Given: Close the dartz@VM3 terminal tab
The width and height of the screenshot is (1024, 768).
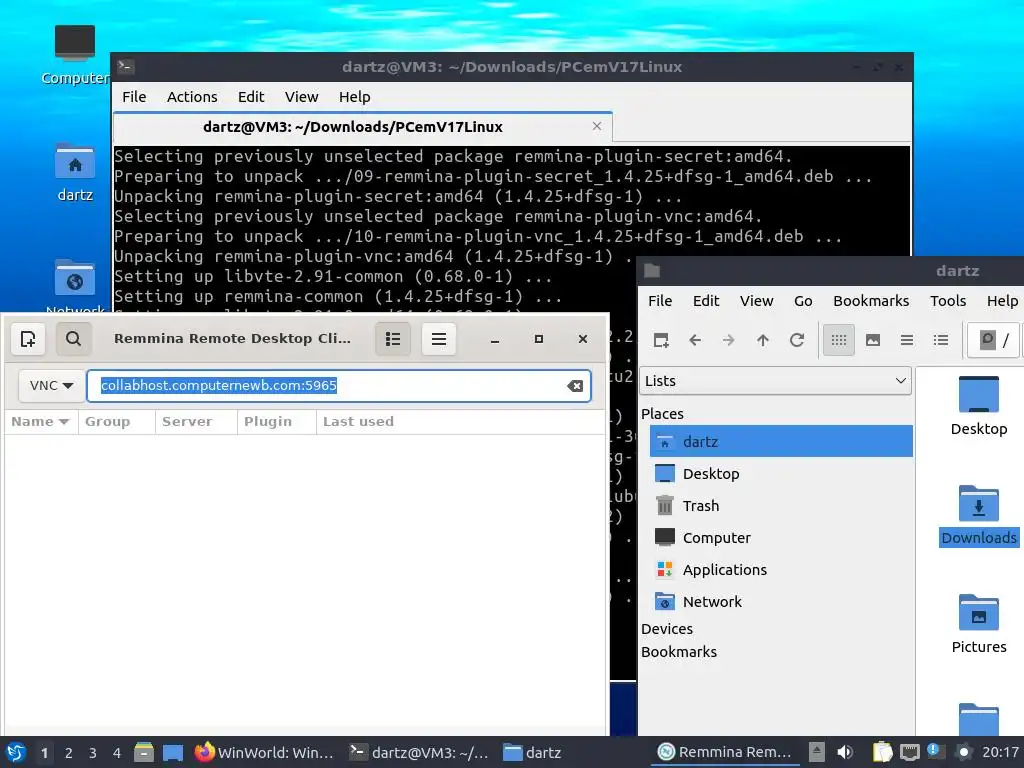Looking at the screenshot, I should click(x=597, y=126).
